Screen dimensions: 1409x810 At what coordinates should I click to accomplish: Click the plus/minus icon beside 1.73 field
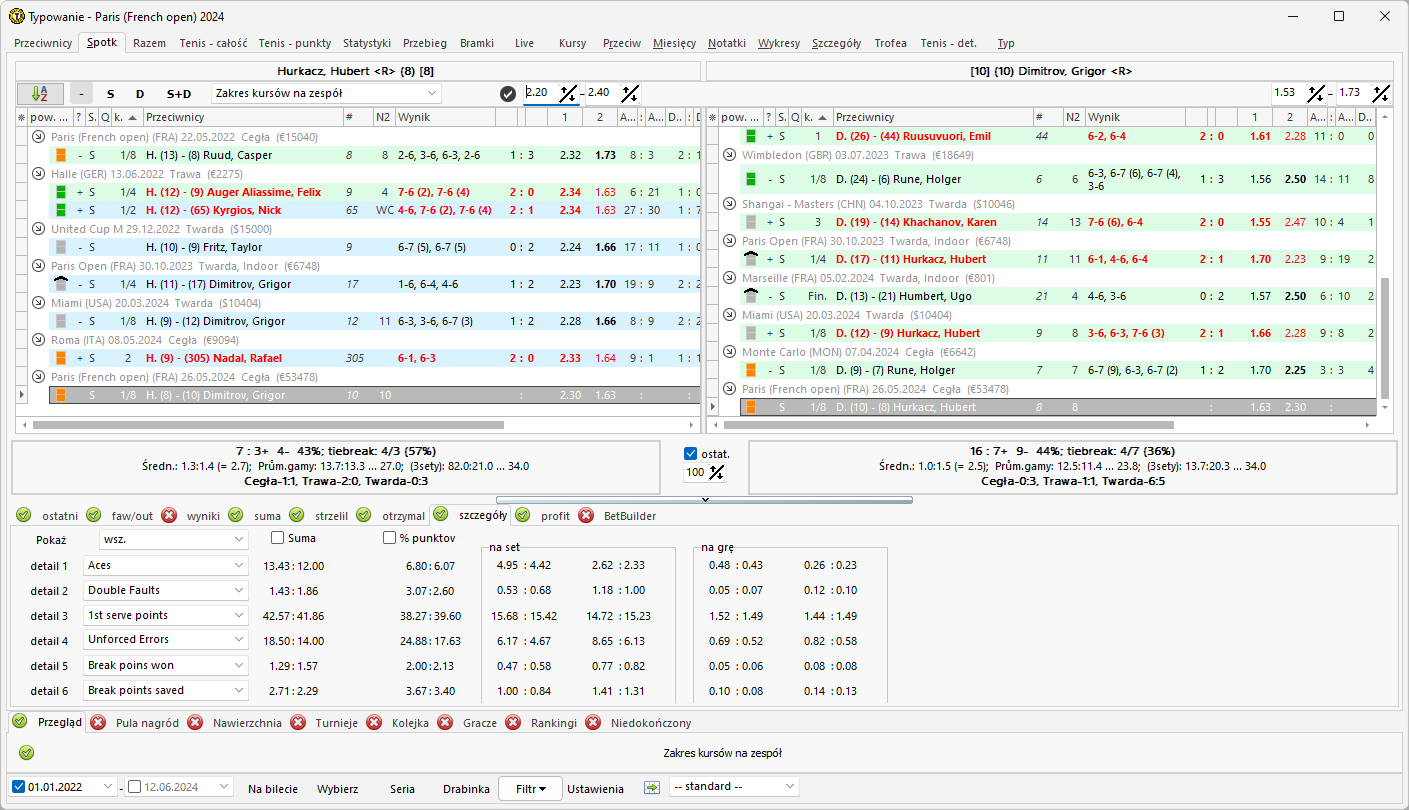1381,93
